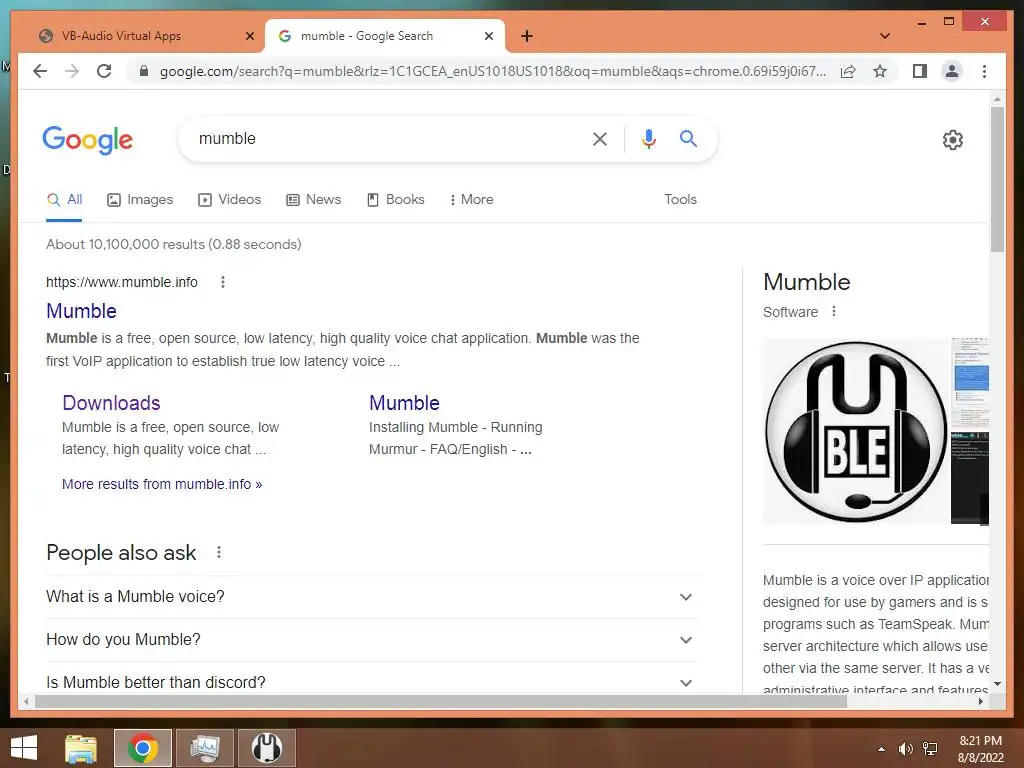
Task: Switch to News results
Action: pyautogui.click(x=313, y=200)
